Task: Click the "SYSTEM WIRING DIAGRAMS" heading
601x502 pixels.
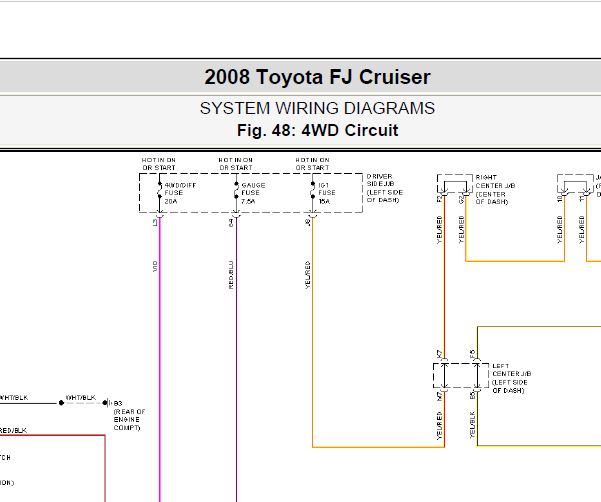Action: click(317, 108)
